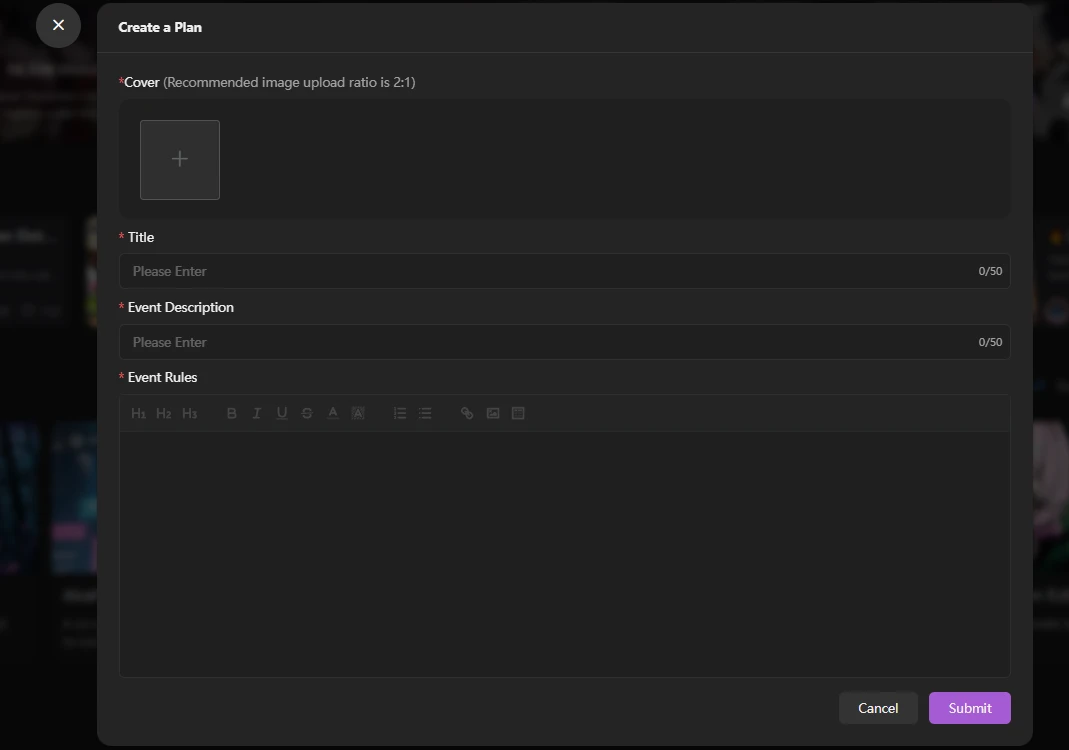Focus the Event Description input field
This screenshot has width=1069, height=750.
point(550,342)
